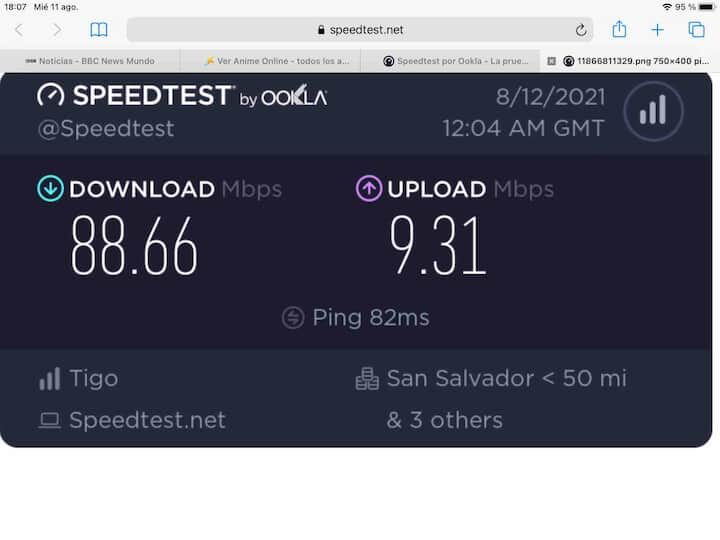
Task: Focus the speedtest.net address bar
Action: click(x=360, y=30)
